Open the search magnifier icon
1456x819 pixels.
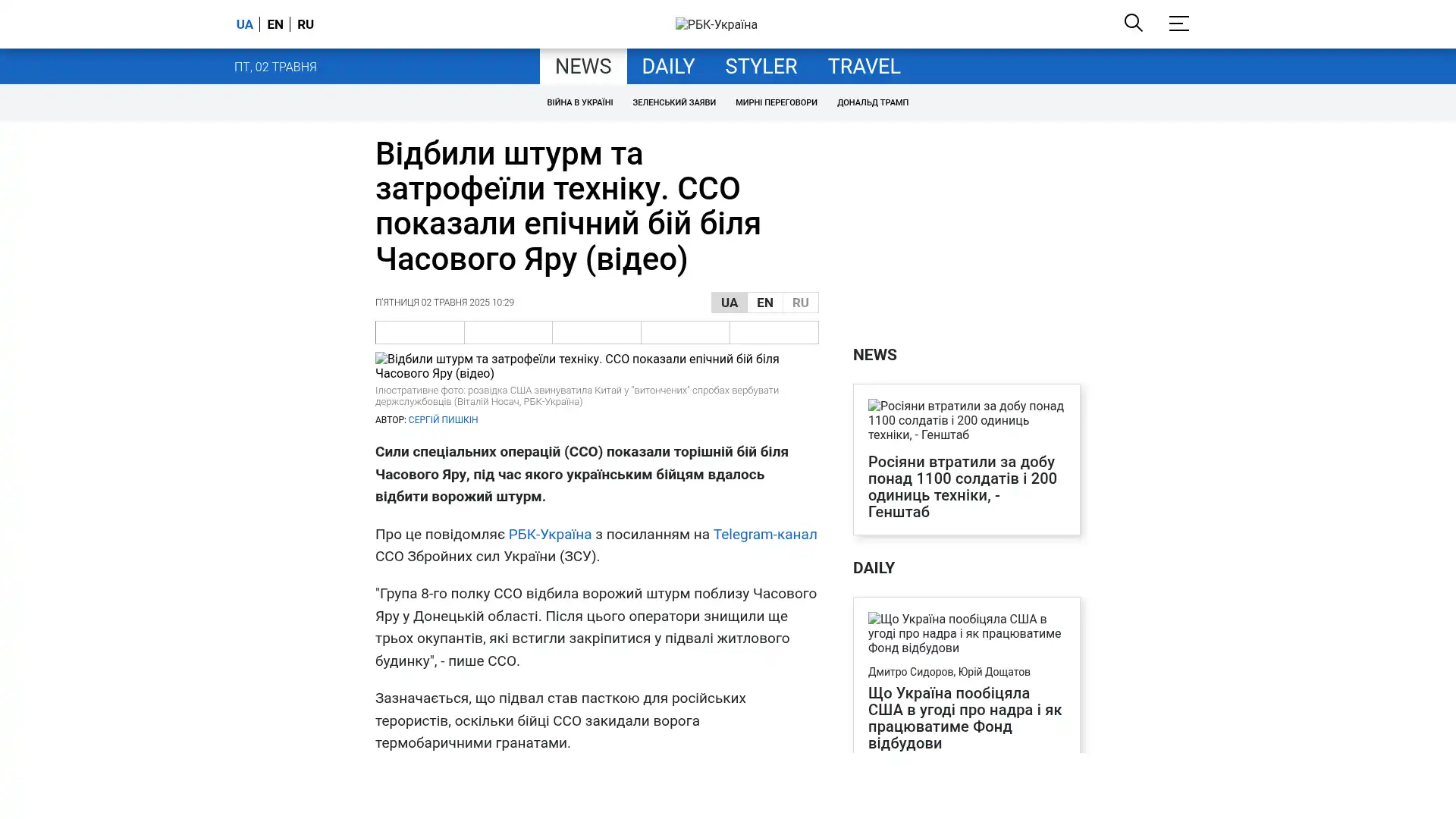[1133, 24]
